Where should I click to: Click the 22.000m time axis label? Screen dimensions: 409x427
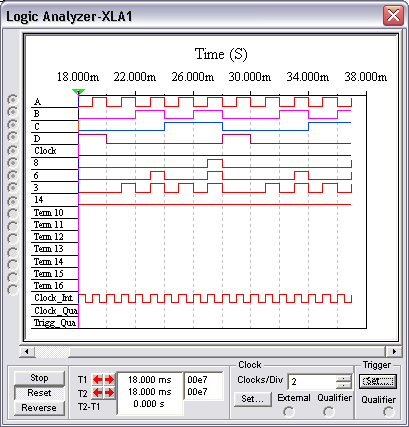point(135,77)
